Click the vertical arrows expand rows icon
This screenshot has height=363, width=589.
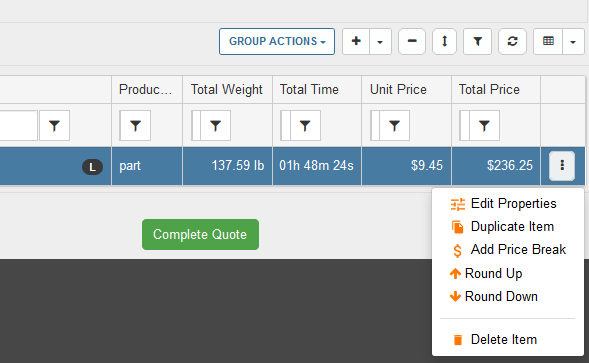(x=444, y=41)
